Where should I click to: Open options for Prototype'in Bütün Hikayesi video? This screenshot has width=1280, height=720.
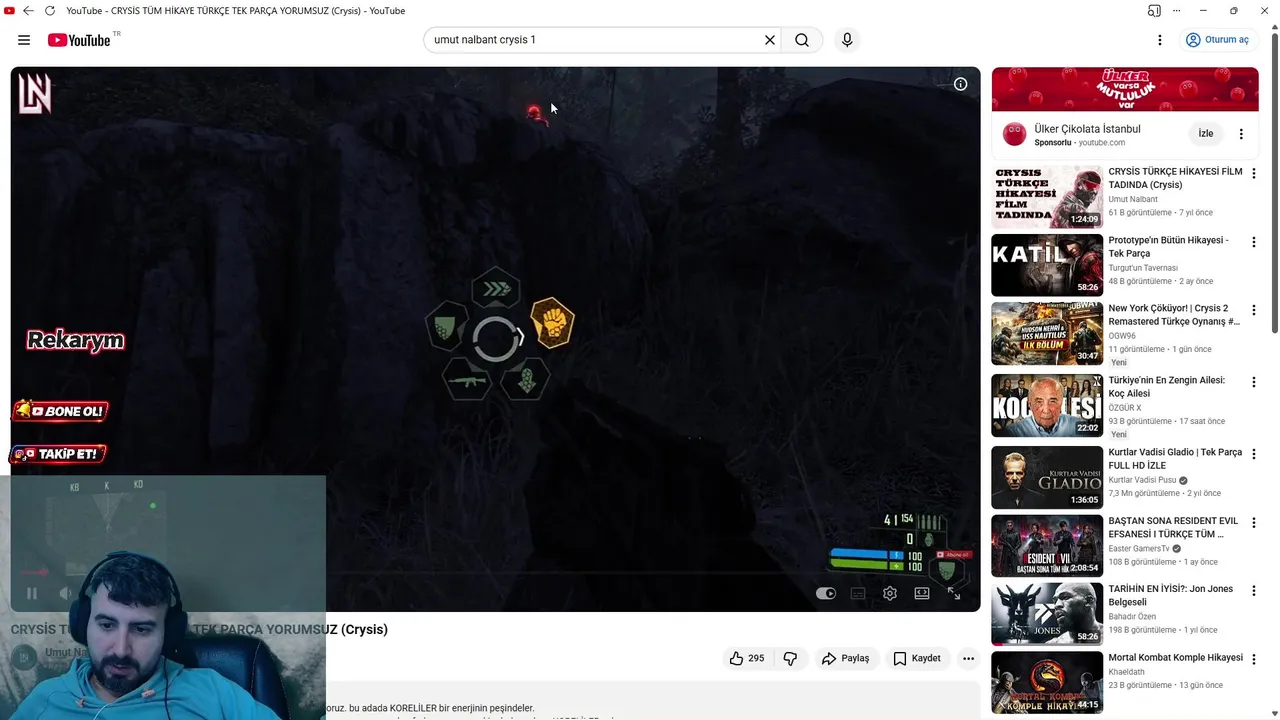[1253, 242]
